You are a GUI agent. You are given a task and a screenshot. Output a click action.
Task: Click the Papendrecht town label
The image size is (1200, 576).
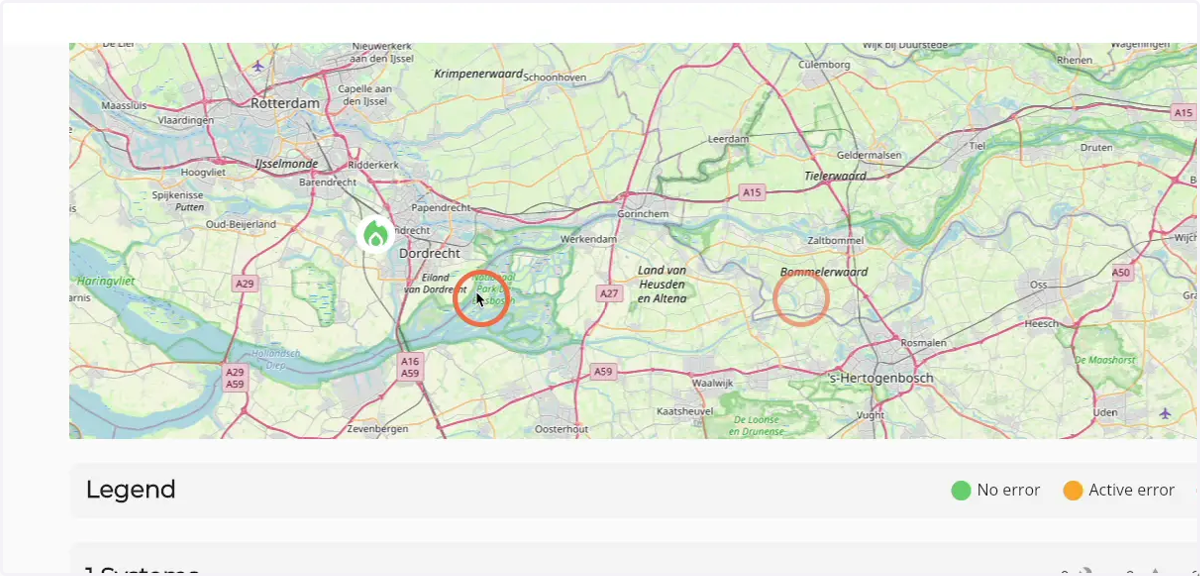pyautogui.click(x=441, y=207)
